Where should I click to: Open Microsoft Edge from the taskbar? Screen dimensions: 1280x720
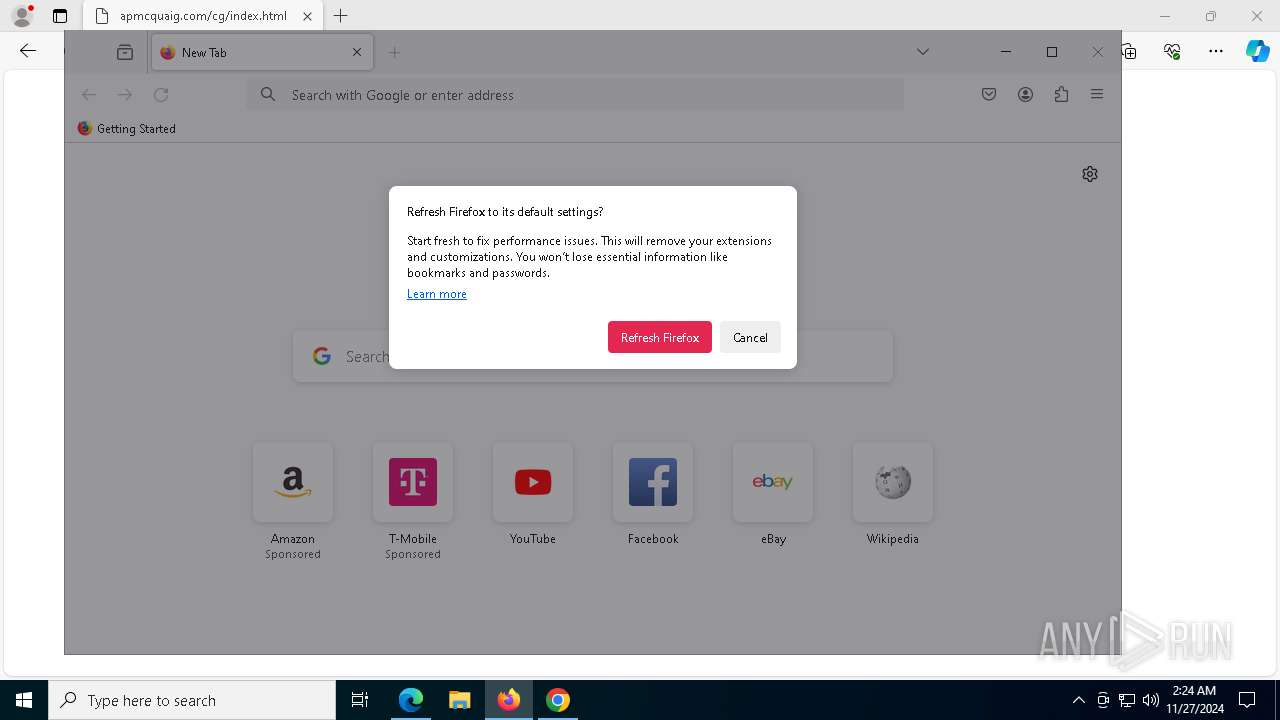[411, 700]
